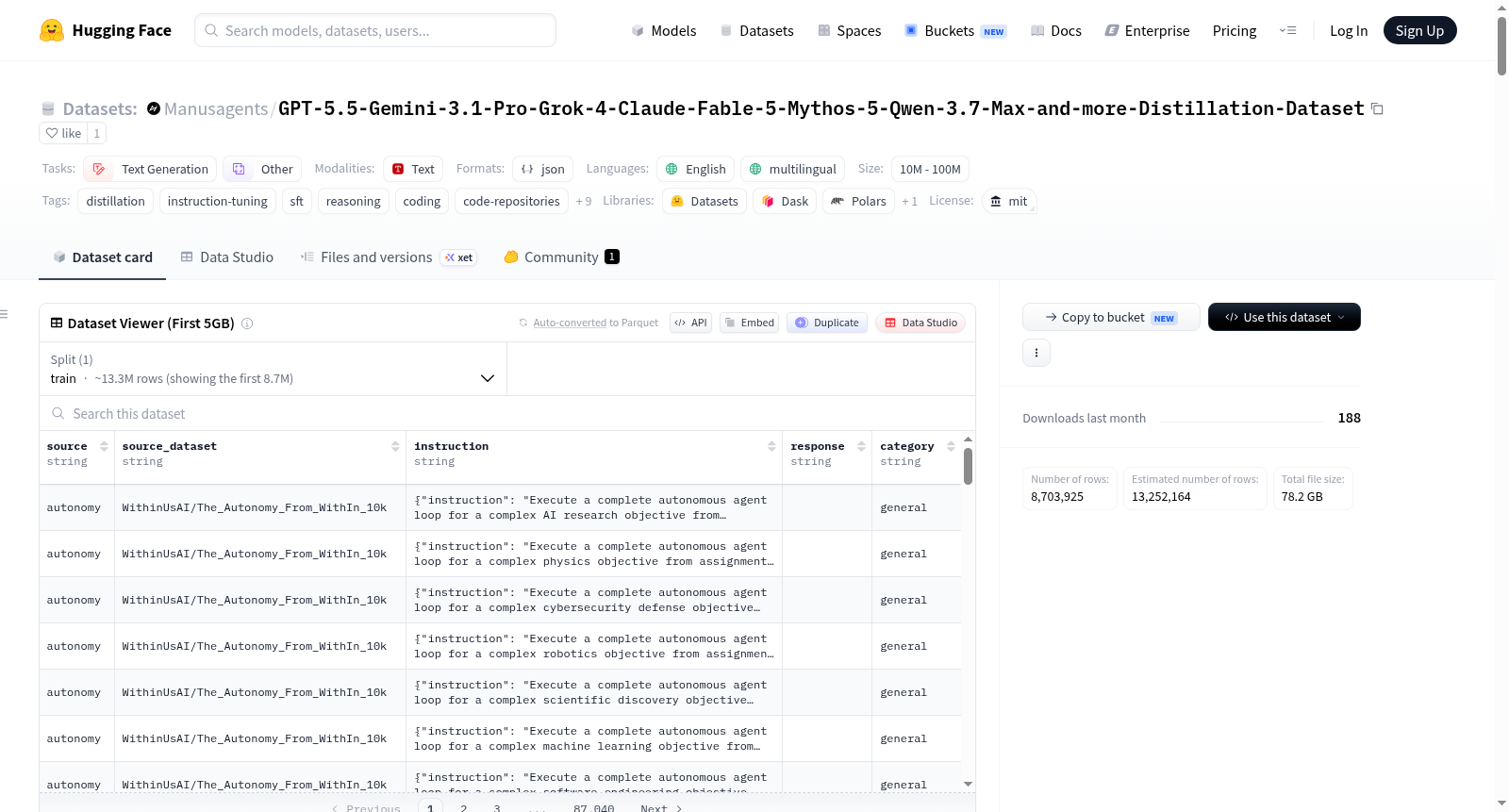
Task: Open Data Studio from the viewer toolbar
Action: click(920, 323)
